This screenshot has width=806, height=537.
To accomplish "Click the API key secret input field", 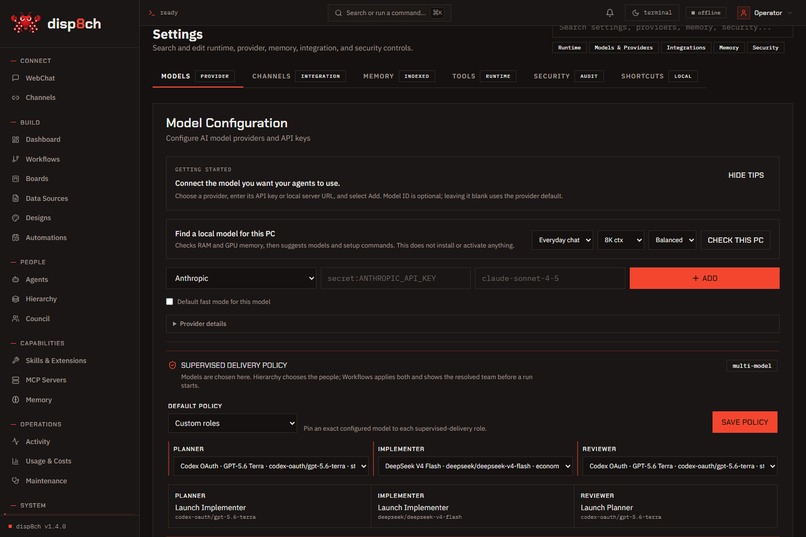I will click(x=395, y=278).
